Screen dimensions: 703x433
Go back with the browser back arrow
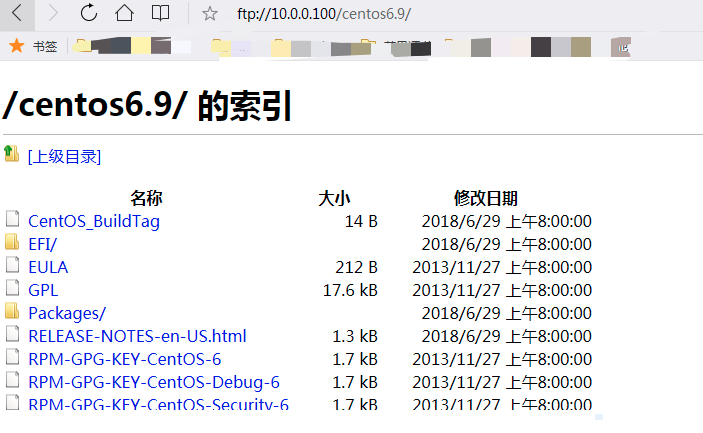[17, 13]
